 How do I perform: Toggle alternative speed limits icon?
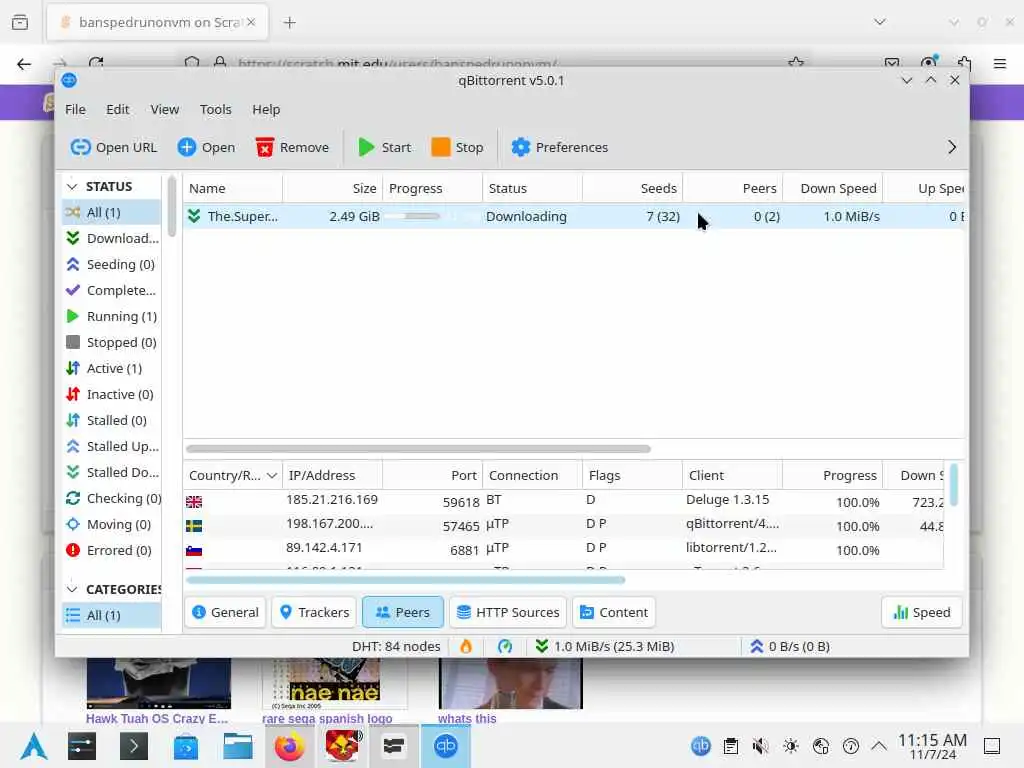[x=505, y=647]
